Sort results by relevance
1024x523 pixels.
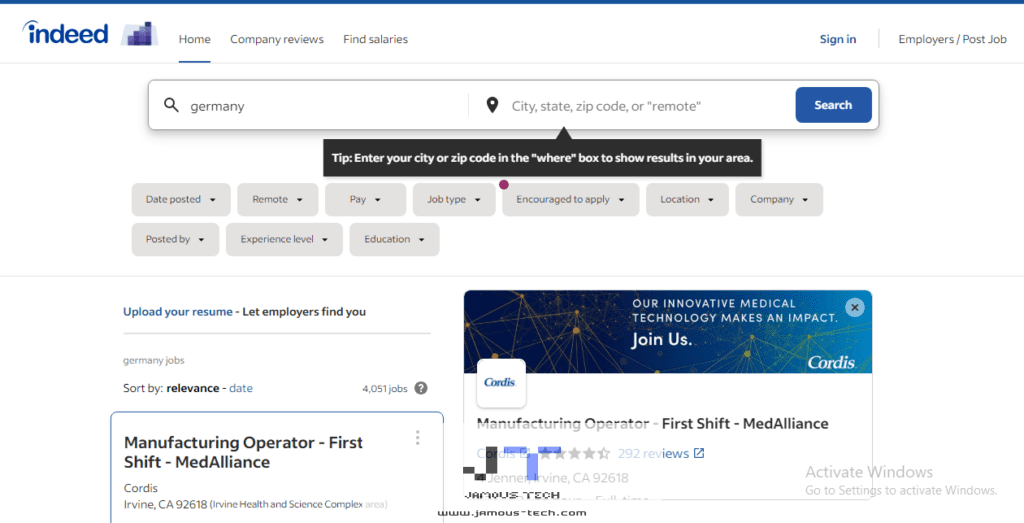(193, 388)
